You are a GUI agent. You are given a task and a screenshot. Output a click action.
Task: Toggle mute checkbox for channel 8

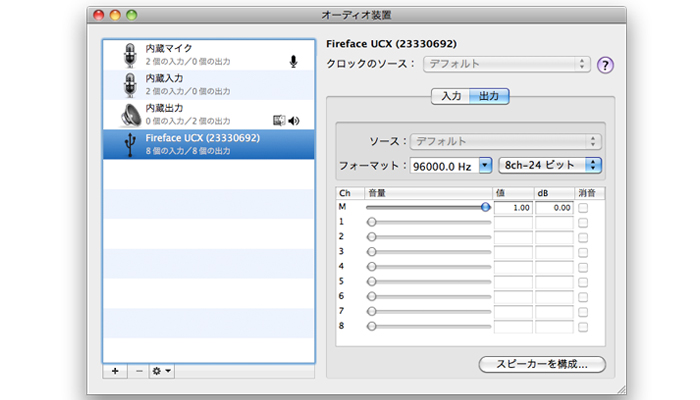pos(583,327)
